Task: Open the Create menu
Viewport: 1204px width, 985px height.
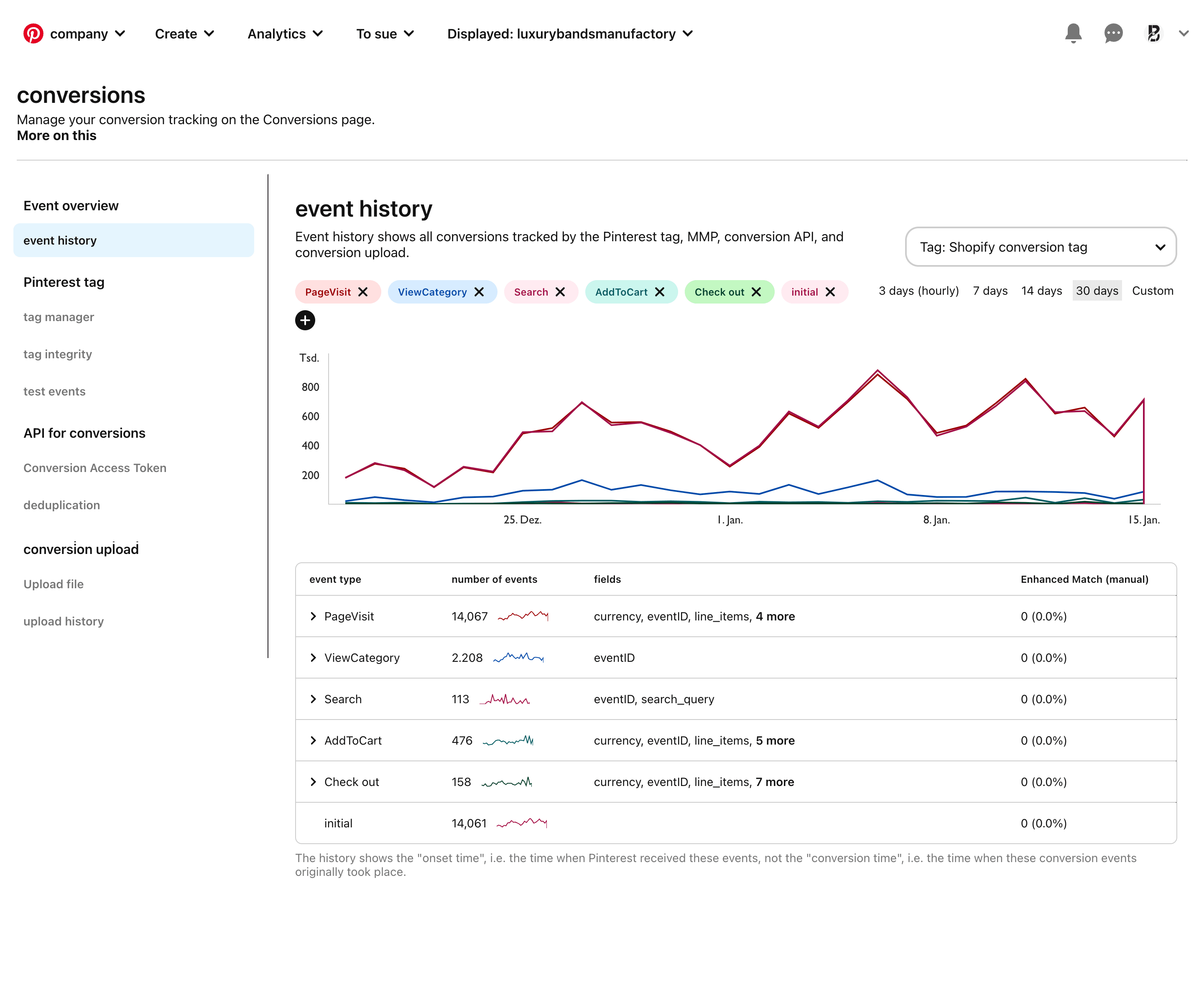Action: [x=184, y=34]
